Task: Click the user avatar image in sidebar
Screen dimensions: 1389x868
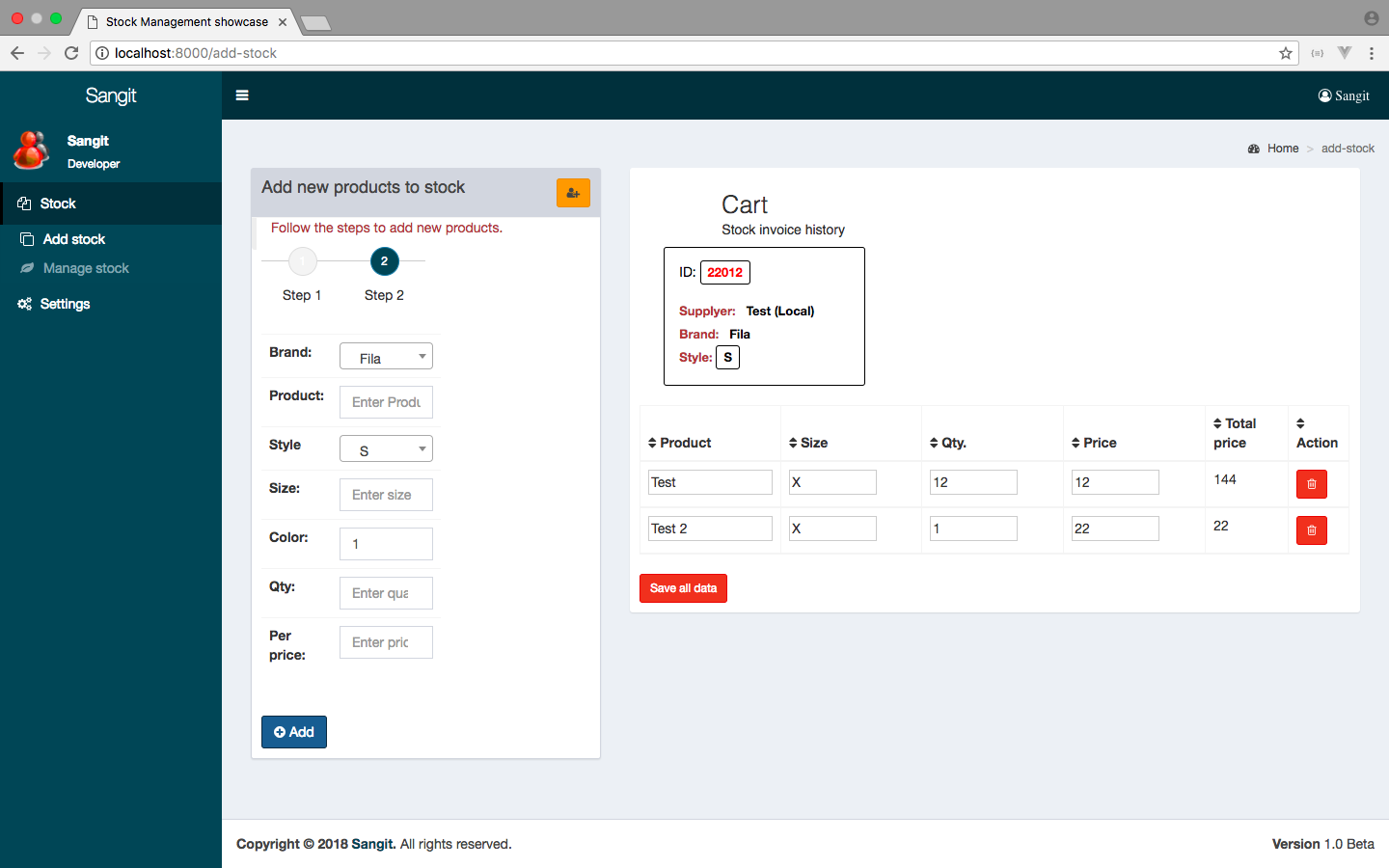Action: coord(31,151)
